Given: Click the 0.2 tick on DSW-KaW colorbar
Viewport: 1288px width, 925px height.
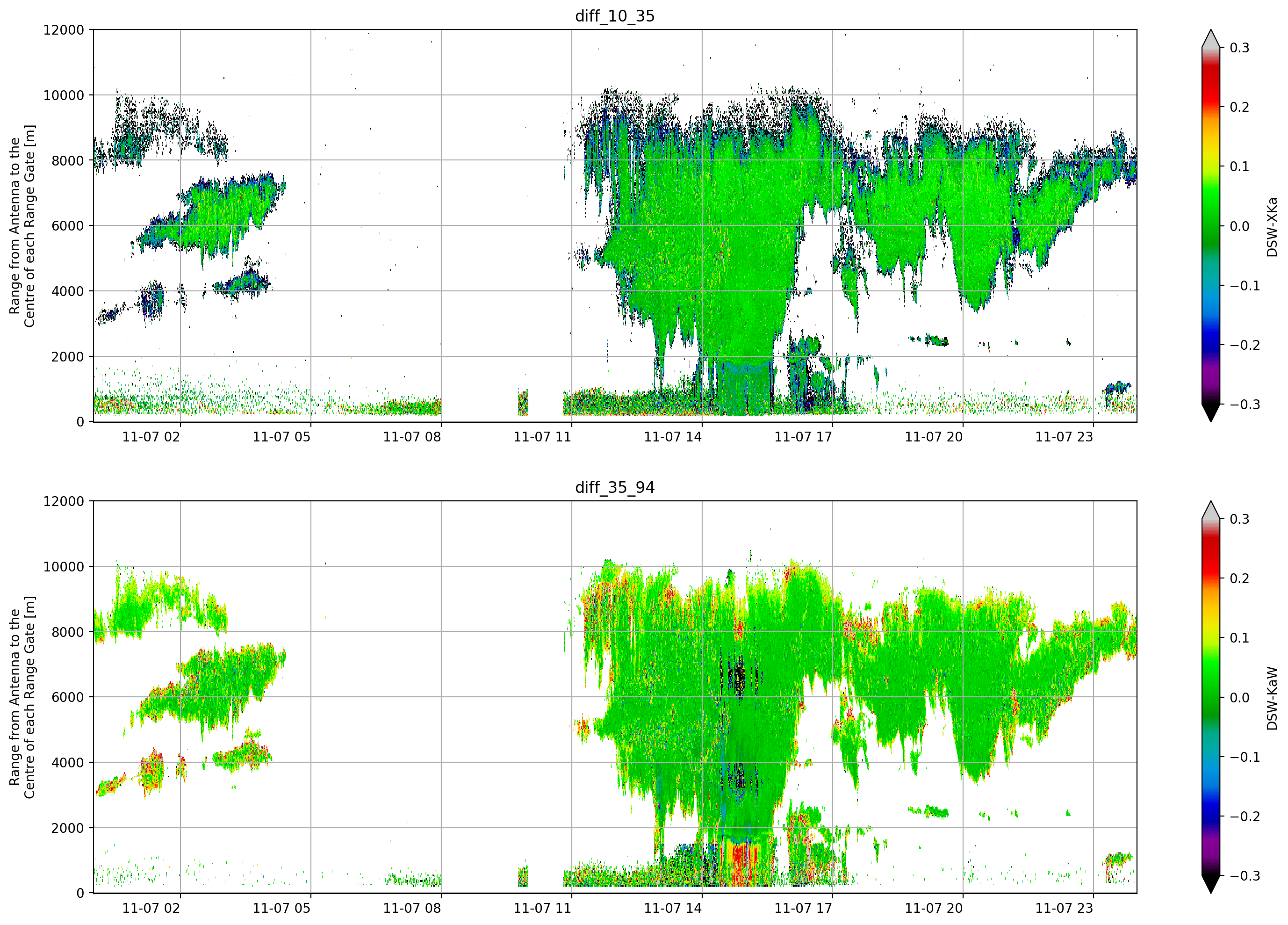Looking at the screenshot, I should coord(1240,579).
